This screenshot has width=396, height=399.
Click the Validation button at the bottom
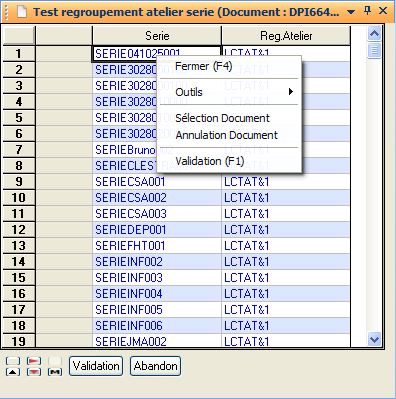click(x=96, y=366)
